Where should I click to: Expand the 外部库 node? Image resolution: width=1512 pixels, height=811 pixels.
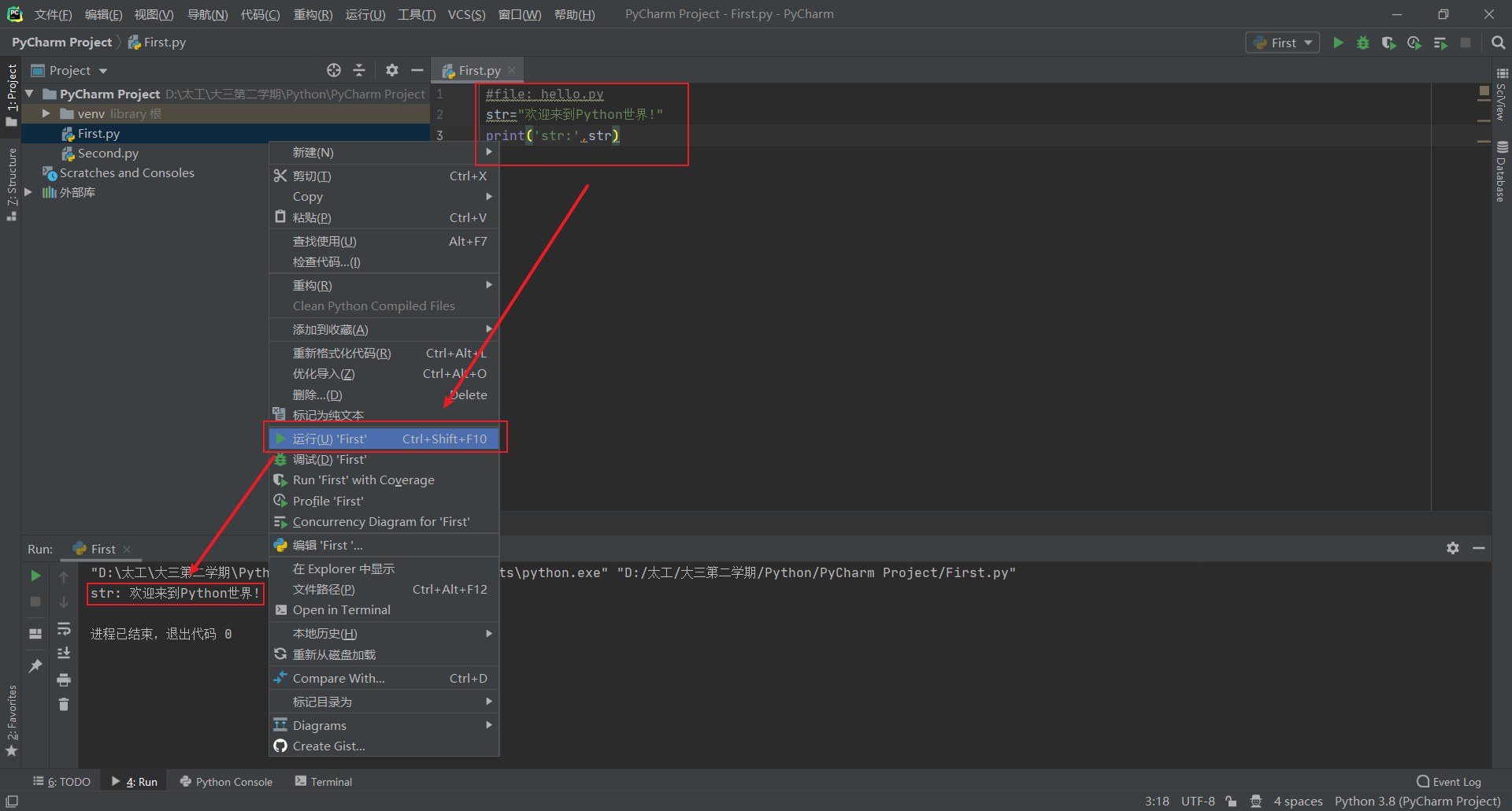click(x=28, y=192)
